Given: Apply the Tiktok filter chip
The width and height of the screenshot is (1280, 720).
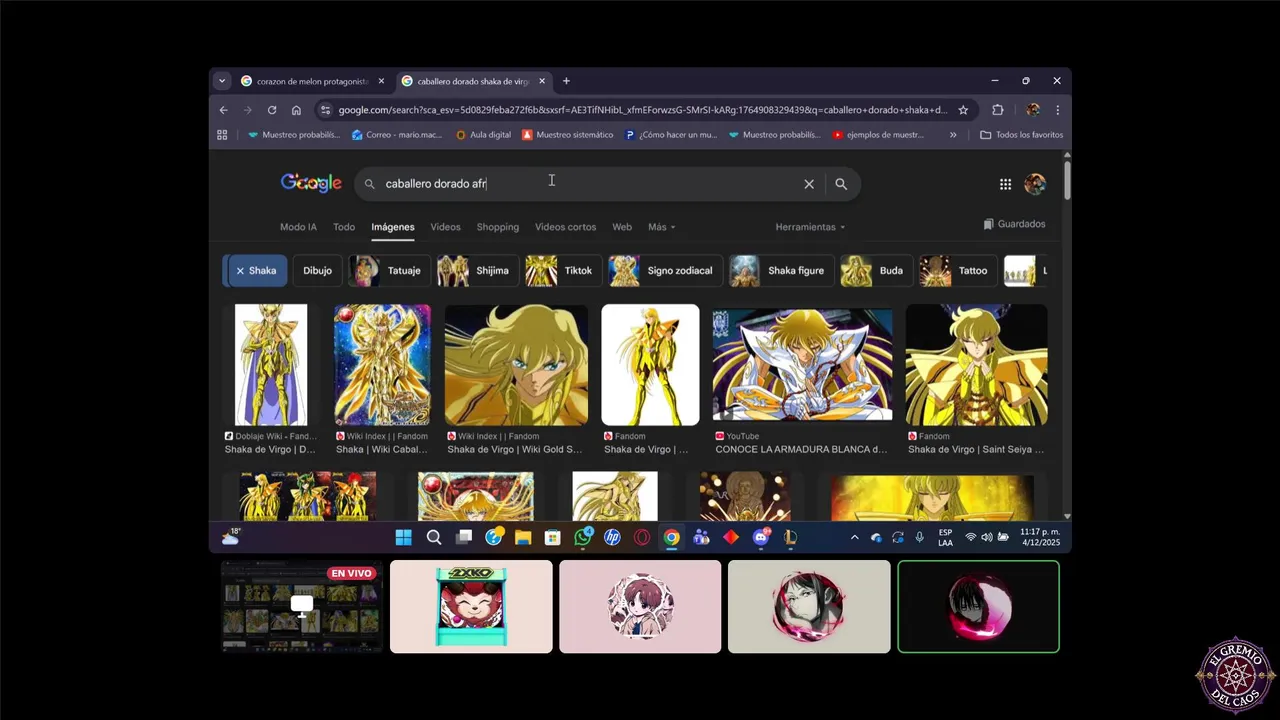Looking at the screenshot, I should 563,271.
